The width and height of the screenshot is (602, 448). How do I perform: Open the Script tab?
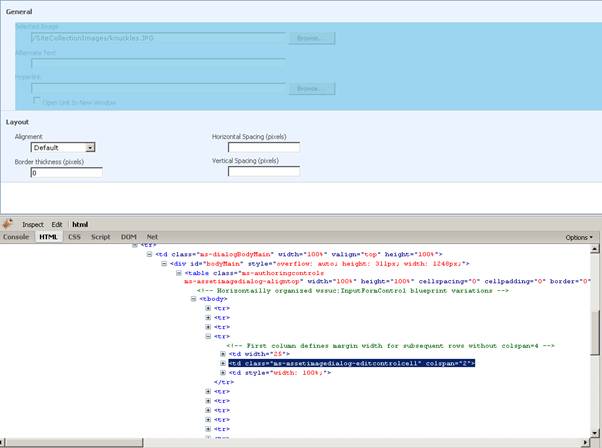100,237
